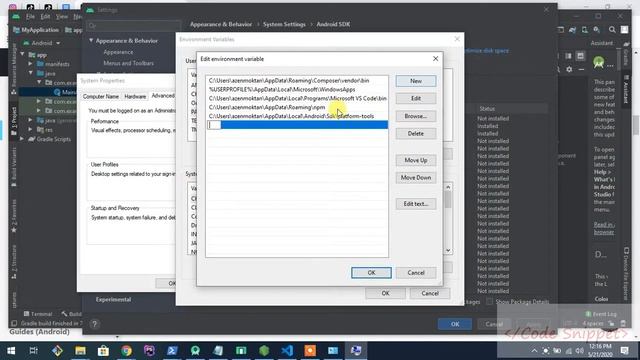
Task: Click the Read in a browser link
Action: (x=604, y=228)
